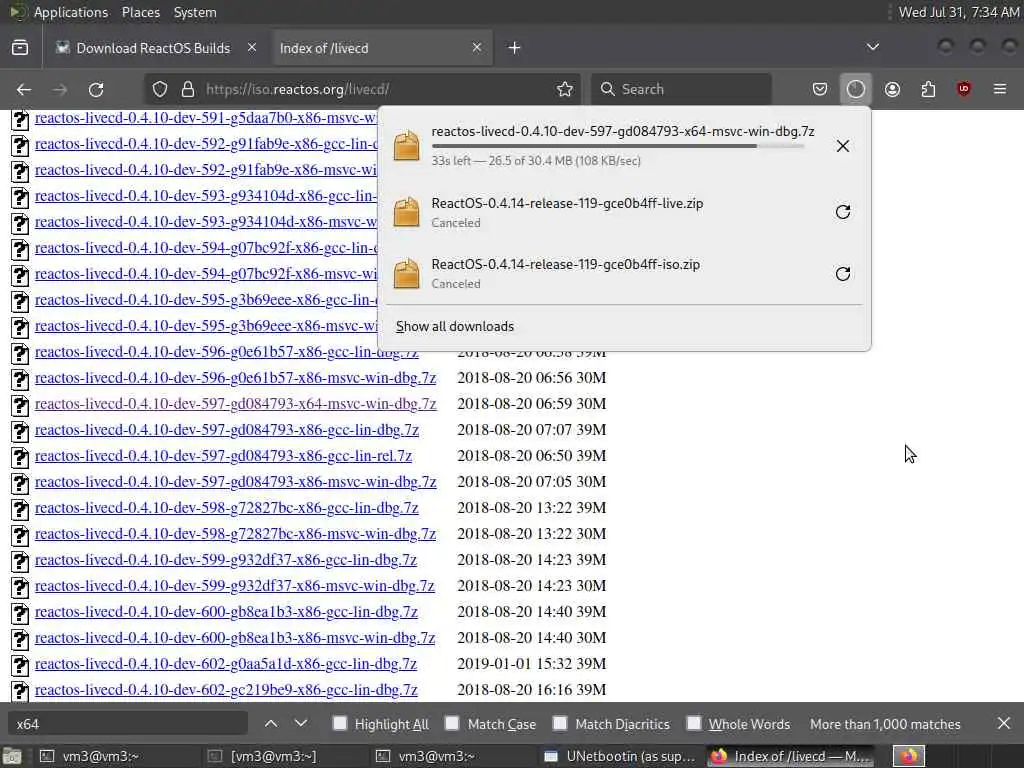The height and width of the screenshot is (768, 1024).
Task: Enable Whole Words checkbox
Action: point(694,723)
